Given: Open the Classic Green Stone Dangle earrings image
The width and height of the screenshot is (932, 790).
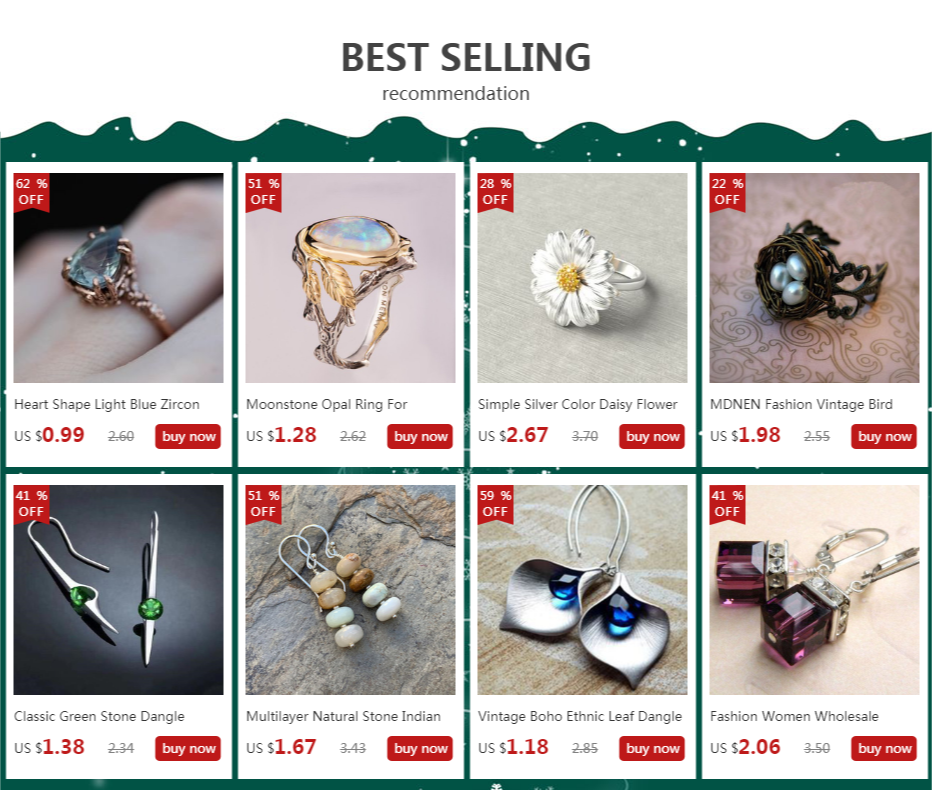Looking at the screenshot, I should [x=118, y=590].
